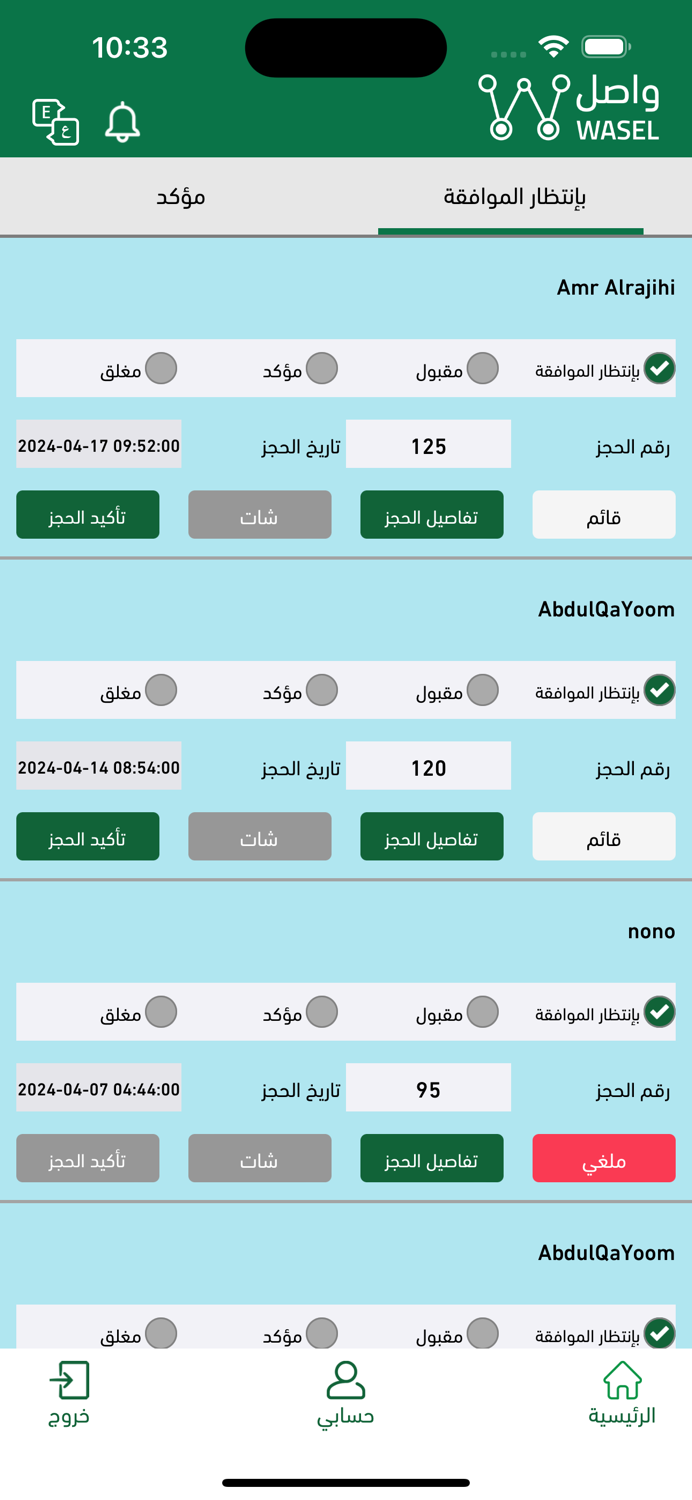
Task: Toggle بإنتظار الموافقة checkmark on nono booking
Action: click(660, 1011)
